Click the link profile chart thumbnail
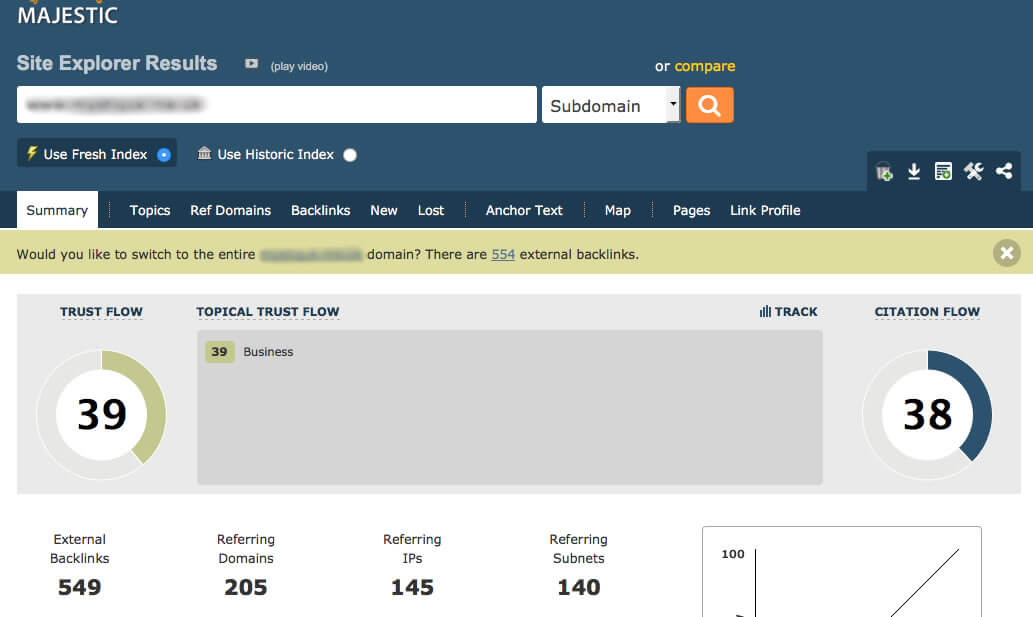1033x617 pixels. pos(842,572)
